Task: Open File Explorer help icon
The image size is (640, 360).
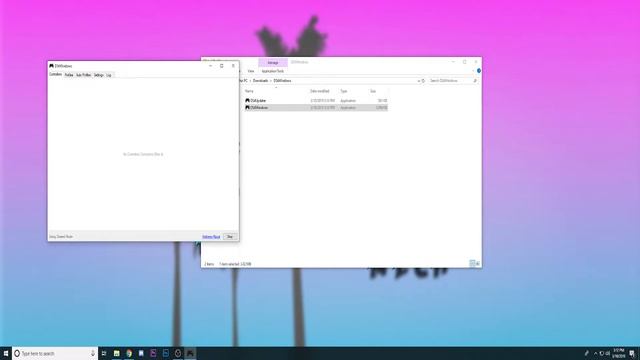Action: click(479, 71)
